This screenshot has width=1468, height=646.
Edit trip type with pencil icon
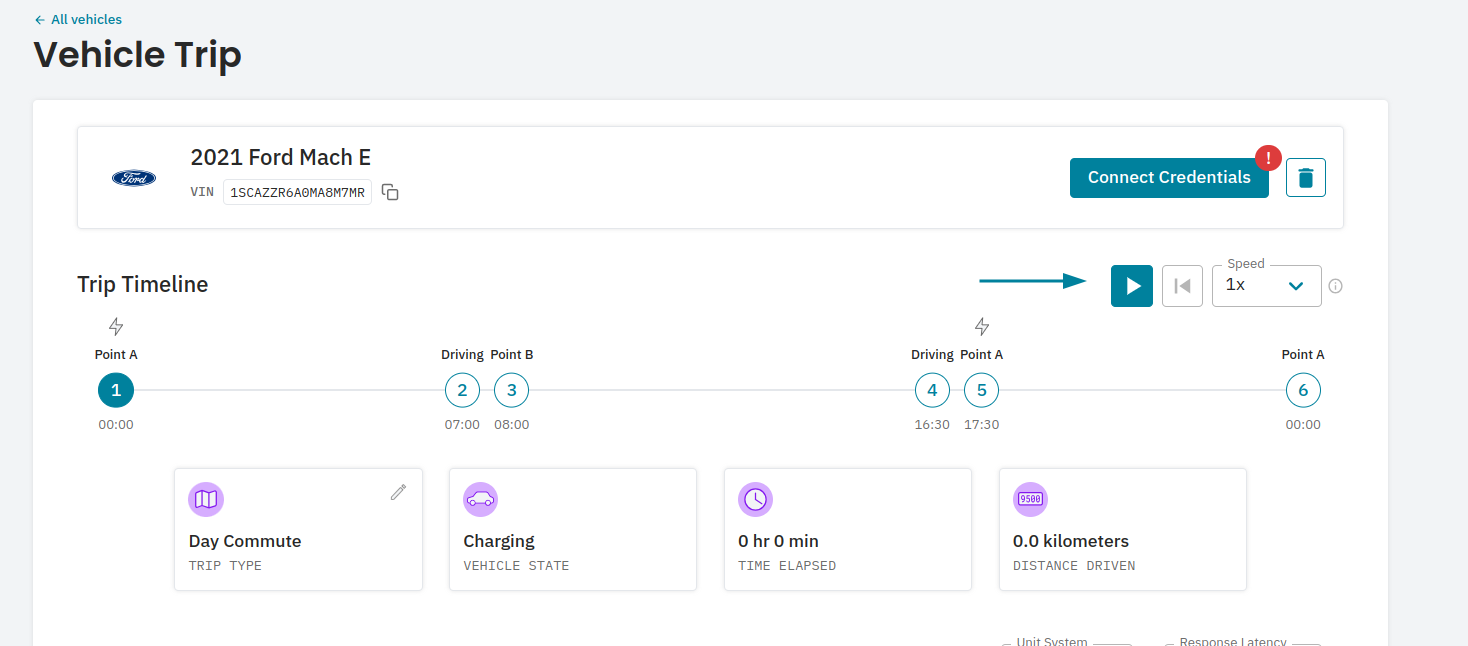tap(398, 492)
